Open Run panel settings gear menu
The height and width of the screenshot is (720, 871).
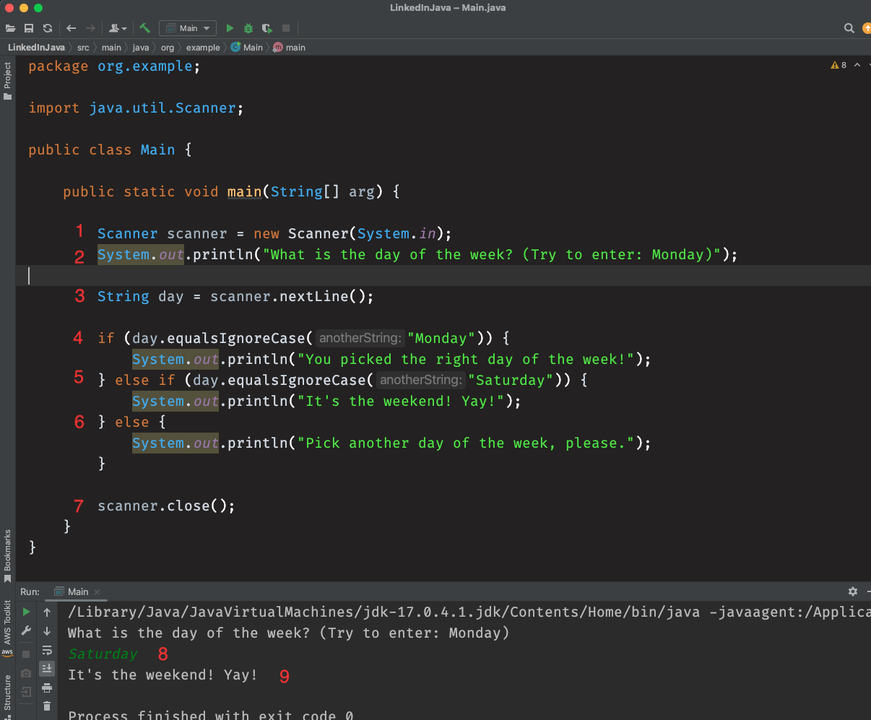[x=852, y=591]
